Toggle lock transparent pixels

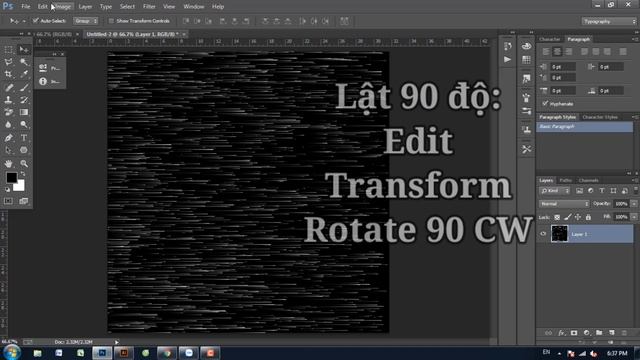pyautogui.click(x=557, y=217)
